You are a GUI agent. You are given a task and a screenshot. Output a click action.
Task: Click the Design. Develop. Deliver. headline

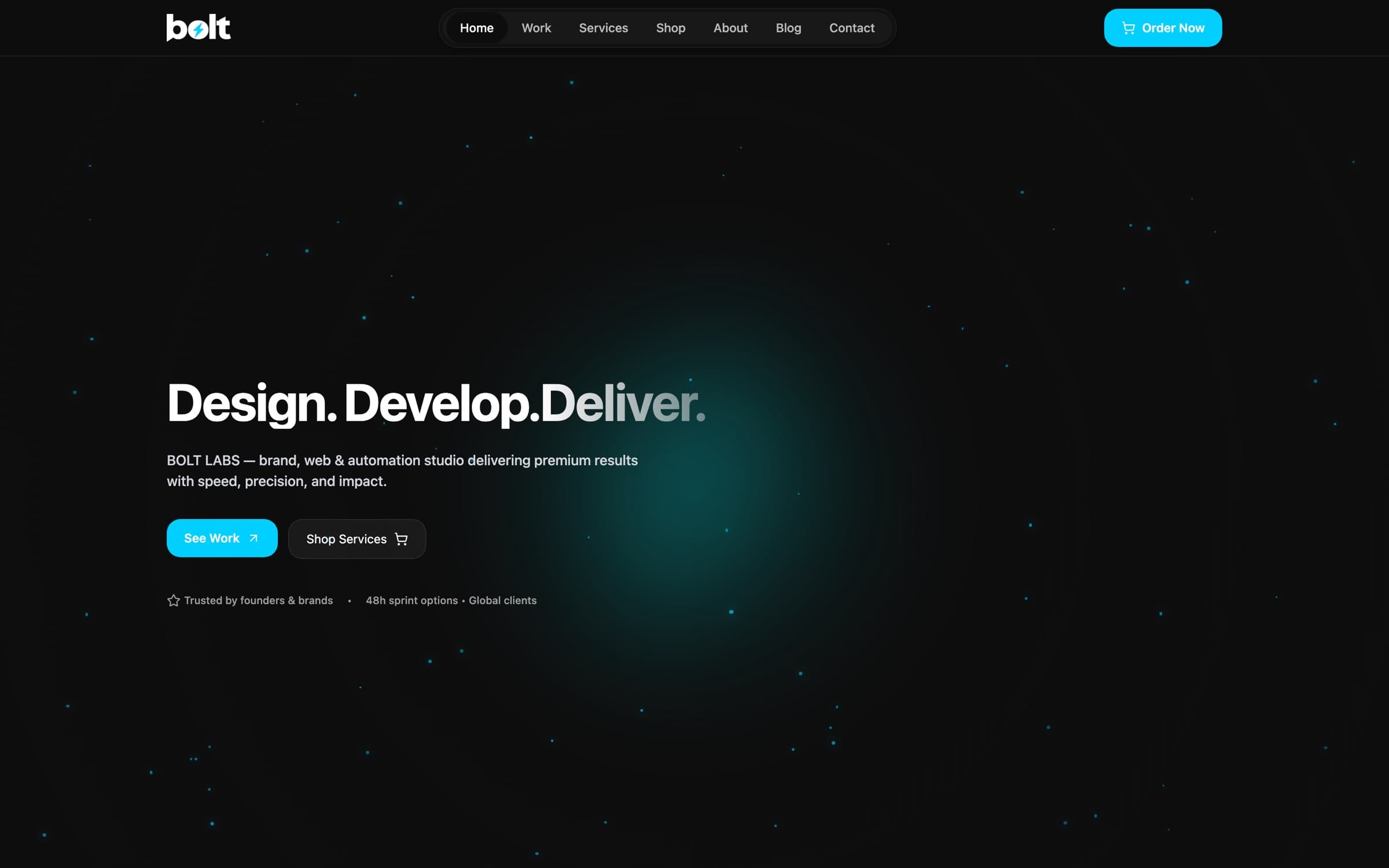coord(436,404)
